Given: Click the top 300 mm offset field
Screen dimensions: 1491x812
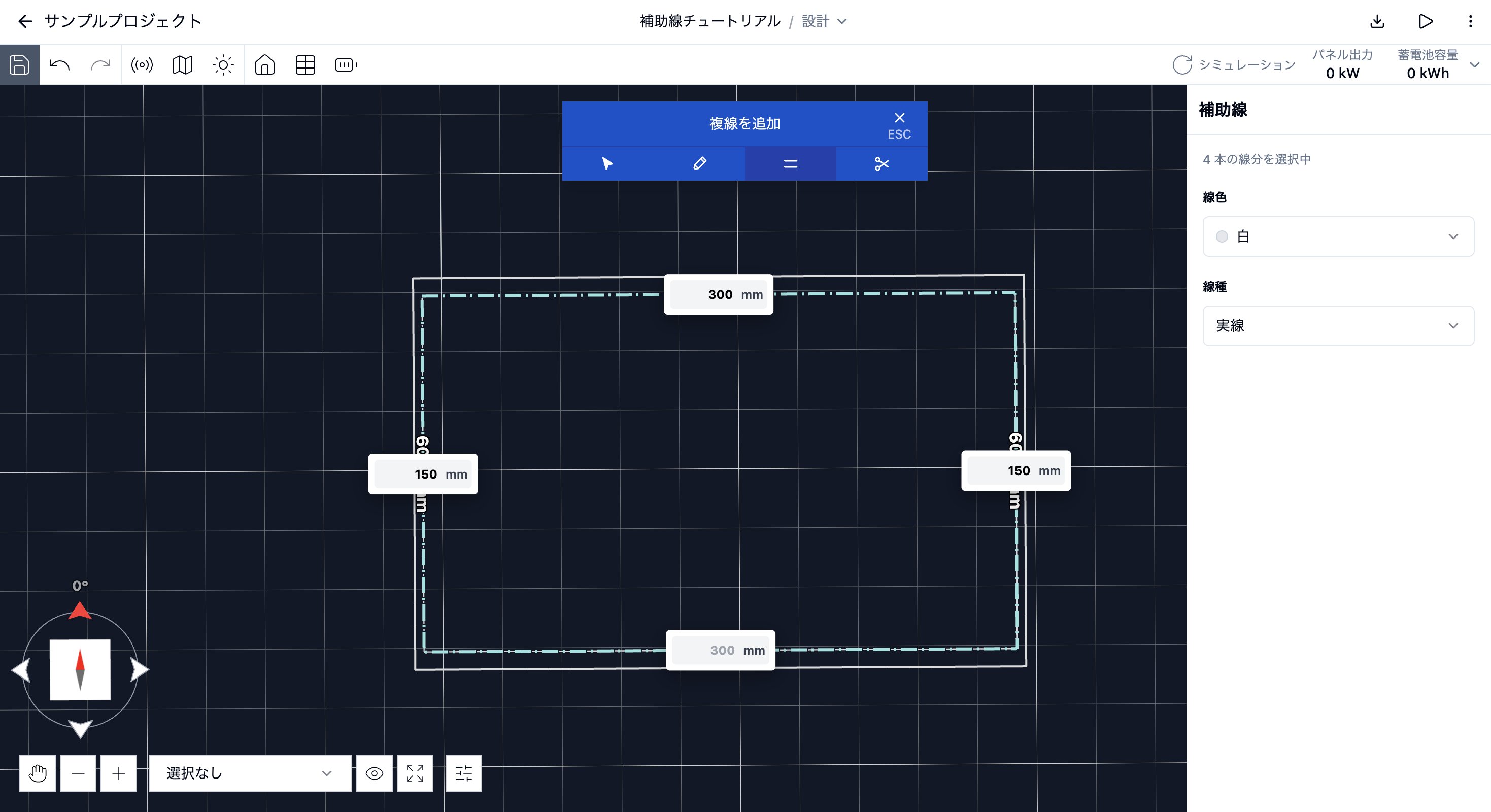Looking at the screenshot, I should point(718,294).
